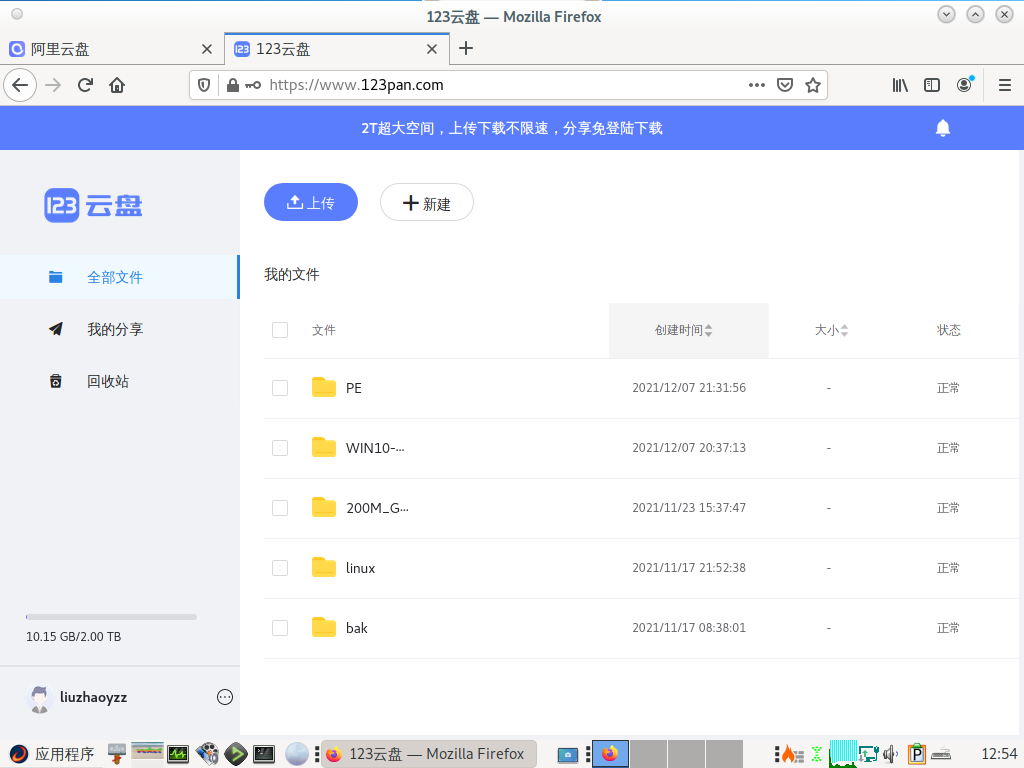Open the 200M_G folder icon
The height and width of the screenshot is (768, 1024).
(324, 507)
